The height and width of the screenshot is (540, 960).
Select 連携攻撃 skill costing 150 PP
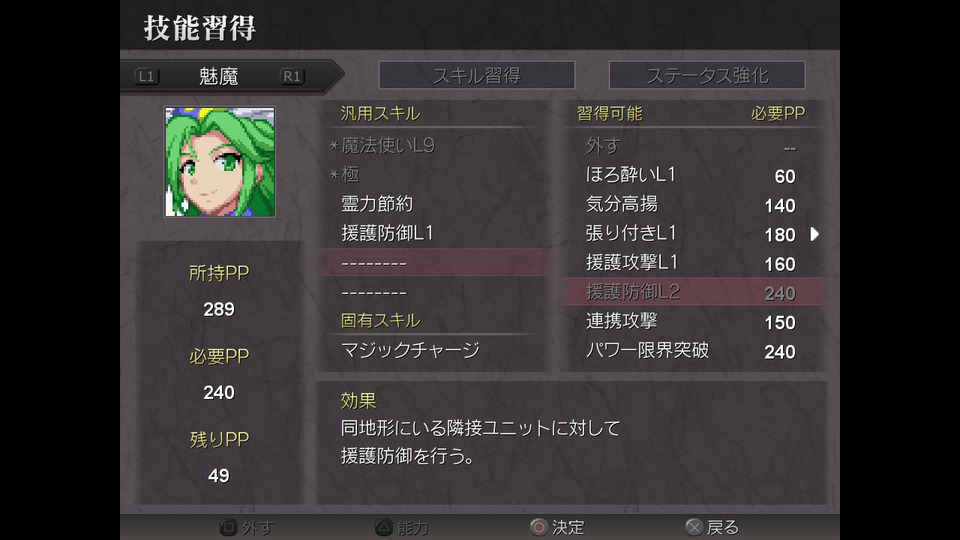click(x=693, y=321)
